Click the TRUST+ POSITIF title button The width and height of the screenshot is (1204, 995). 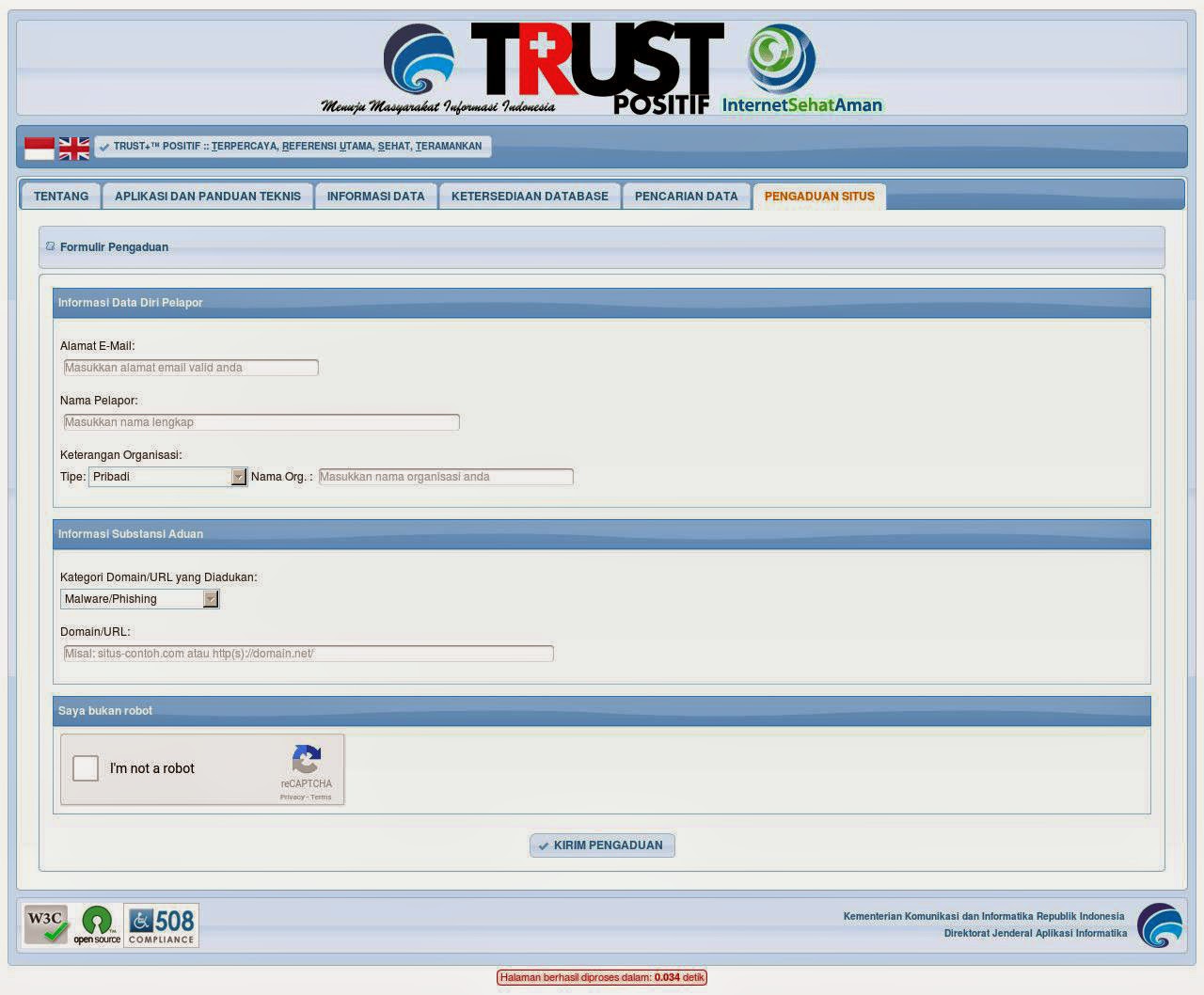pyautogui.click(x=293, y=147)
